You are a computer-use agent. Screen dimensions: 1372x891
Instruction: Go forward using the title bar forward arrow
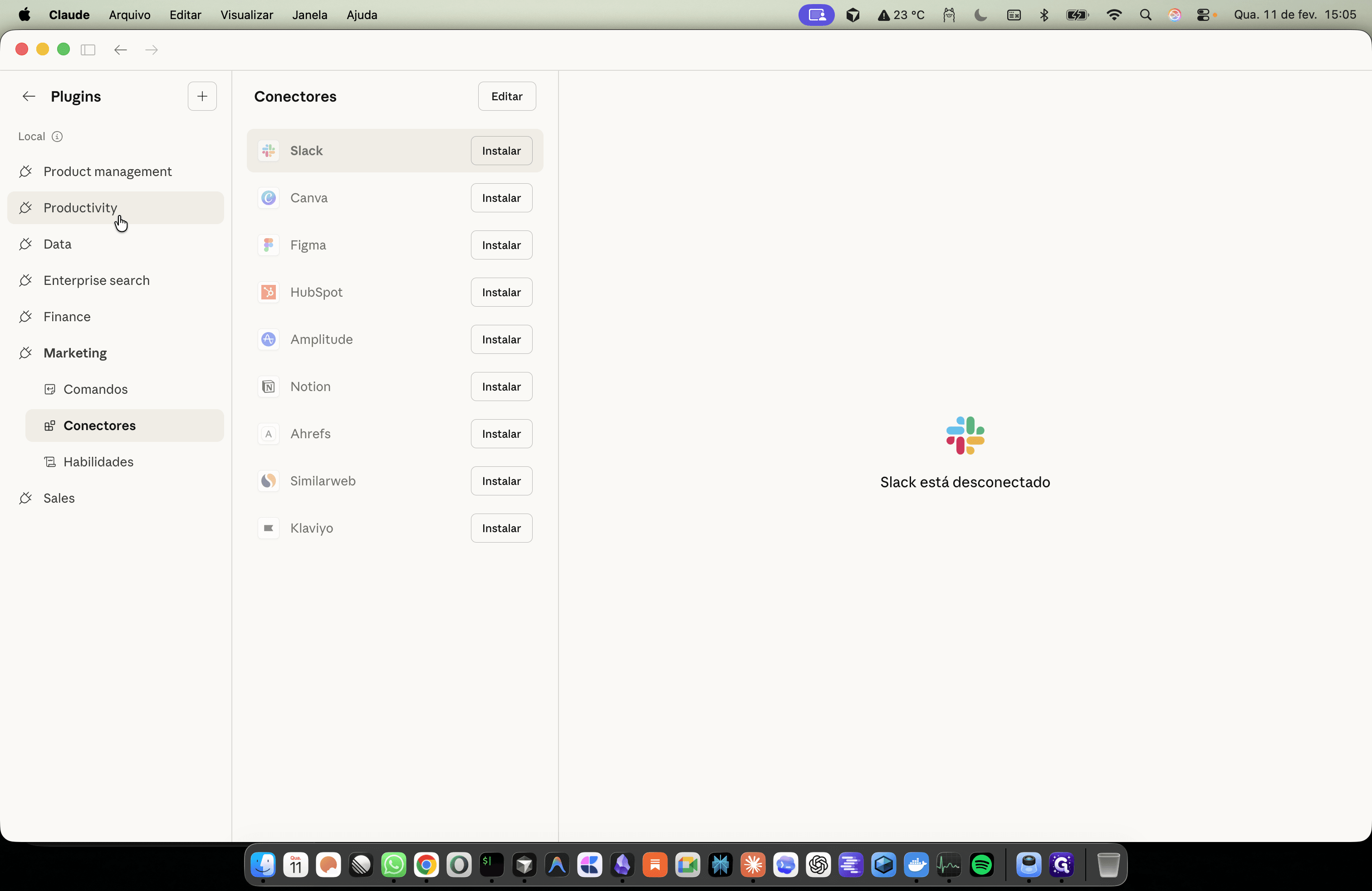[152, 49]
